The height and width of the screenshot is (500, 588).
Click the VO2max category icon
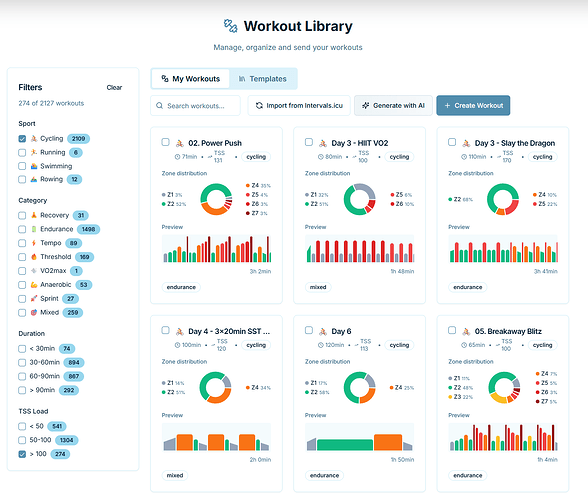tap(34, 271)
